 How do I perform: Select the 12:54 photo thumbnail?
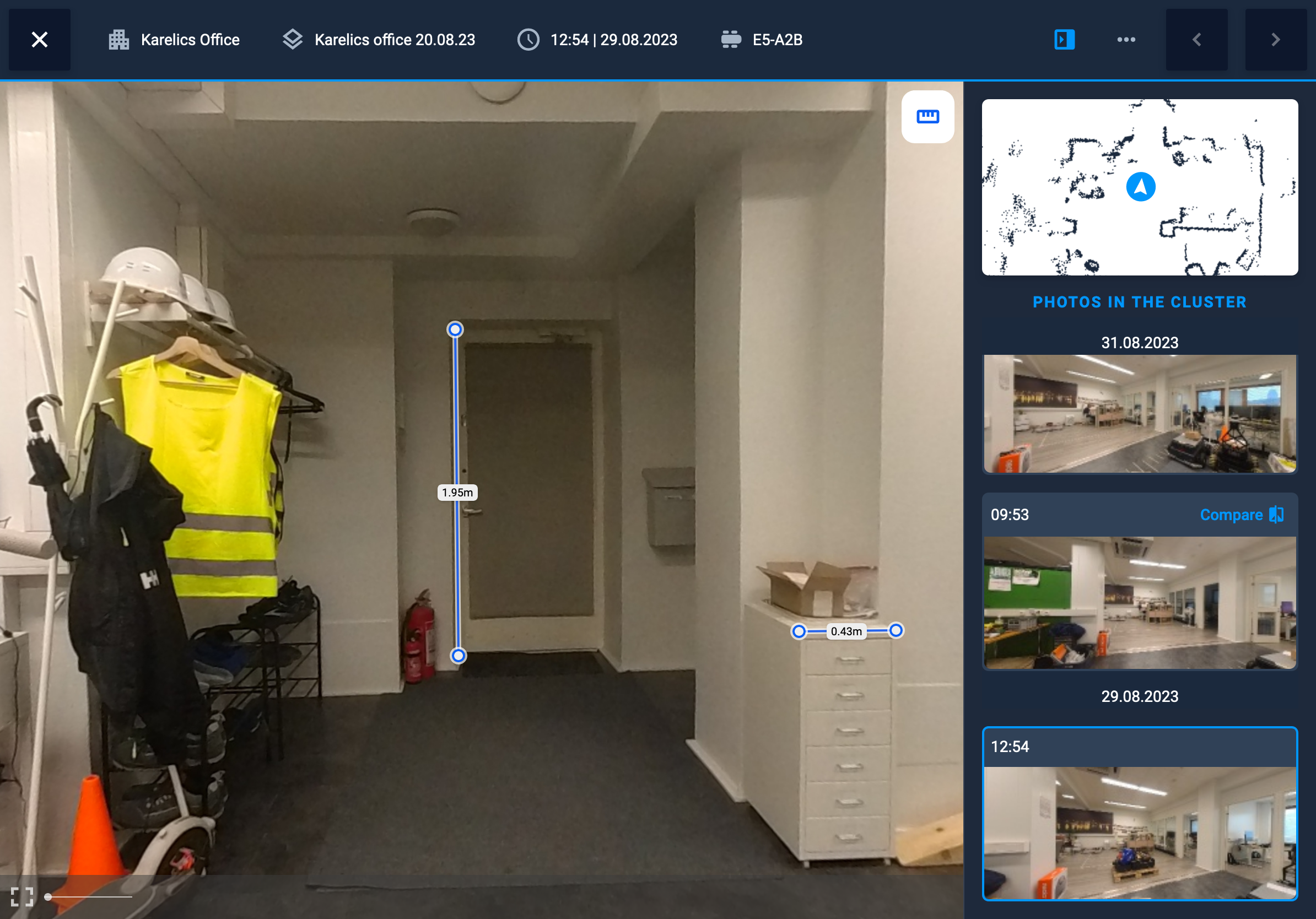(1140, 832)
